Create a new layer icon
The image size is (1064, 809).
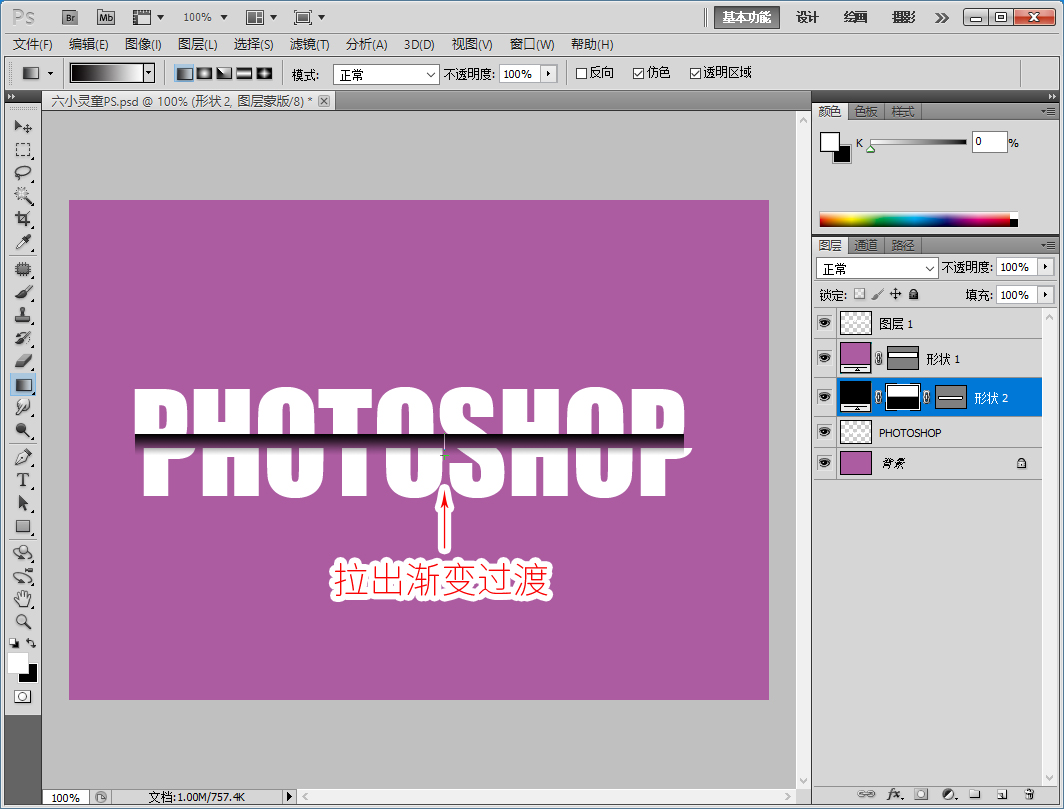(1002, 794)
